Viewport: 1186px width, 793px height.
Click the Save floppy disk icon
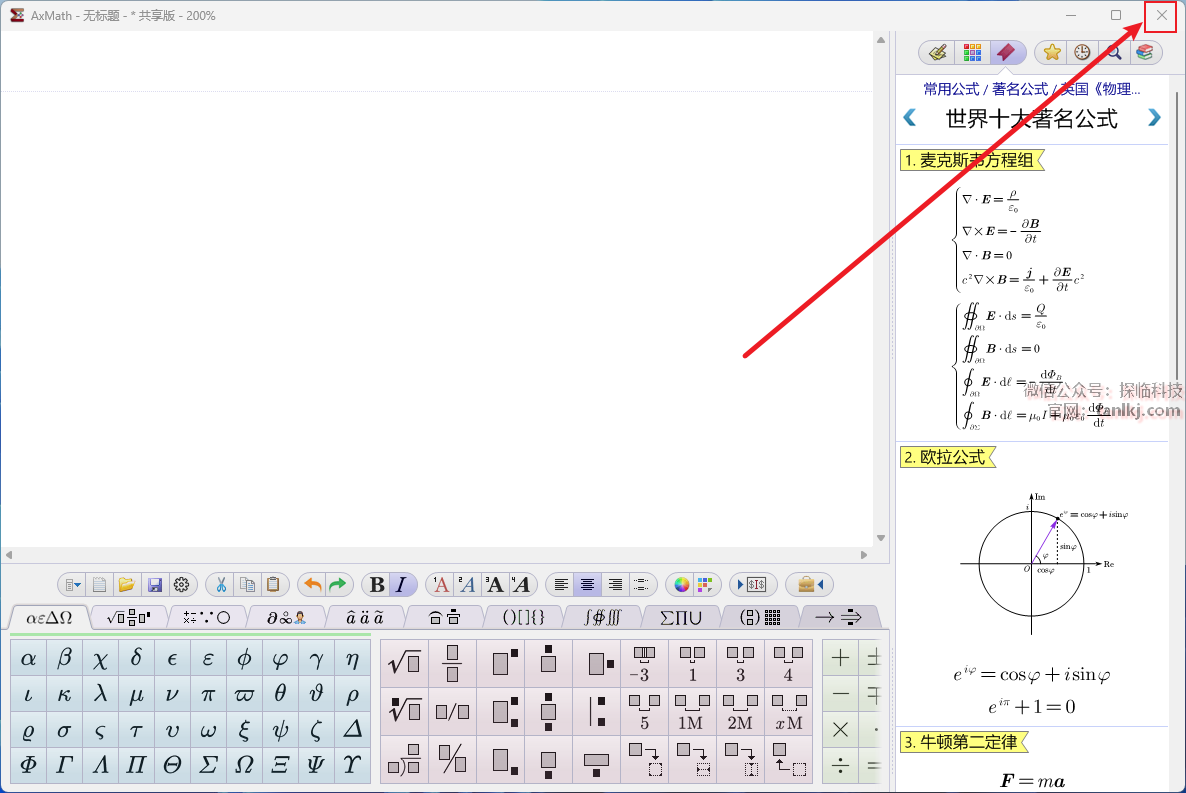click(154, 585)
